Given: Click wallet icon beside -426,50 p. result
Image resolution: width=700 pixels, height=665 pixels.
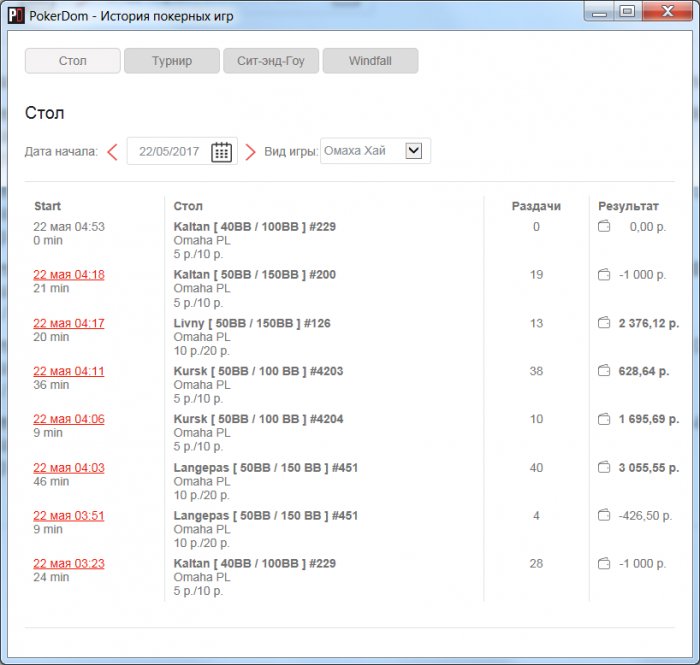Looking at the screenshot, I should coord(604,515).
